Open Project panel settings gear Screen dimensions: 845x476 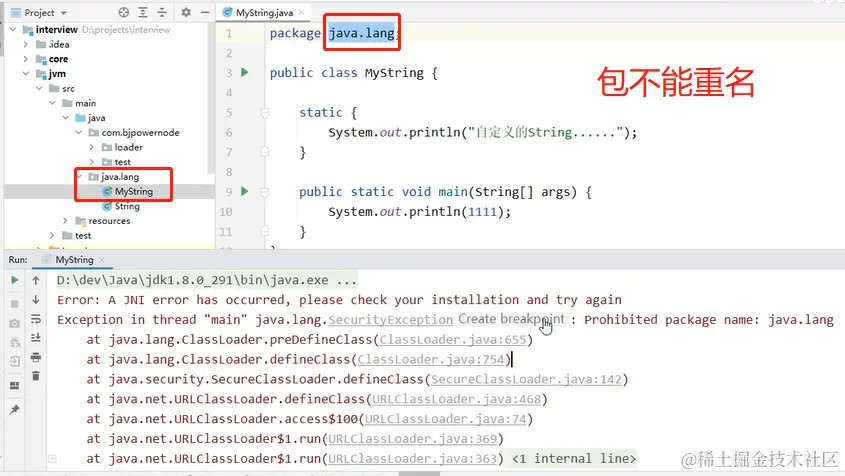(x=186, y=12)
